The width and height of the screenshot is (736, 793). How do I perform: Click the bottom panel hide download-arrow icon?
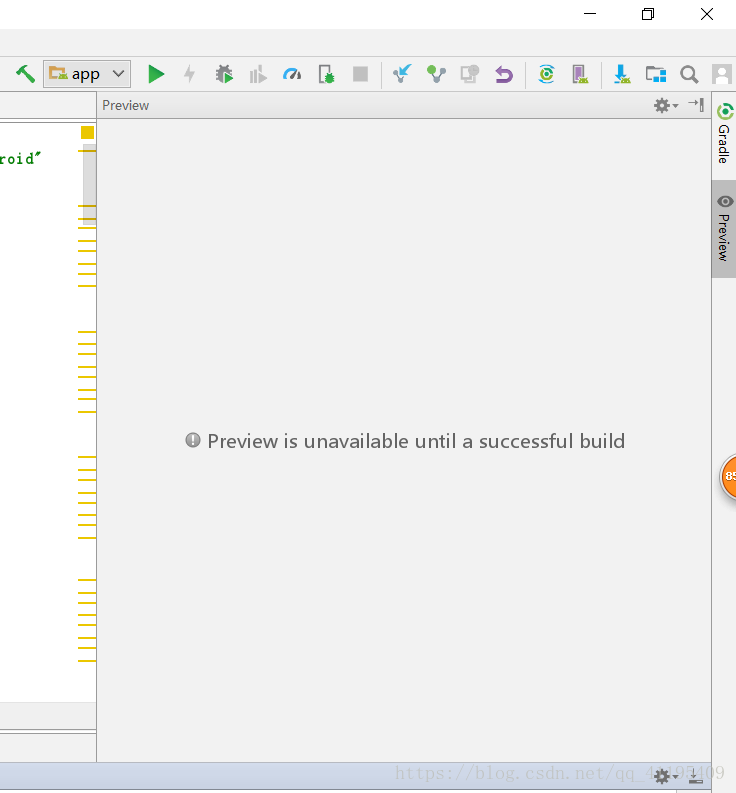tap(697, 776)
